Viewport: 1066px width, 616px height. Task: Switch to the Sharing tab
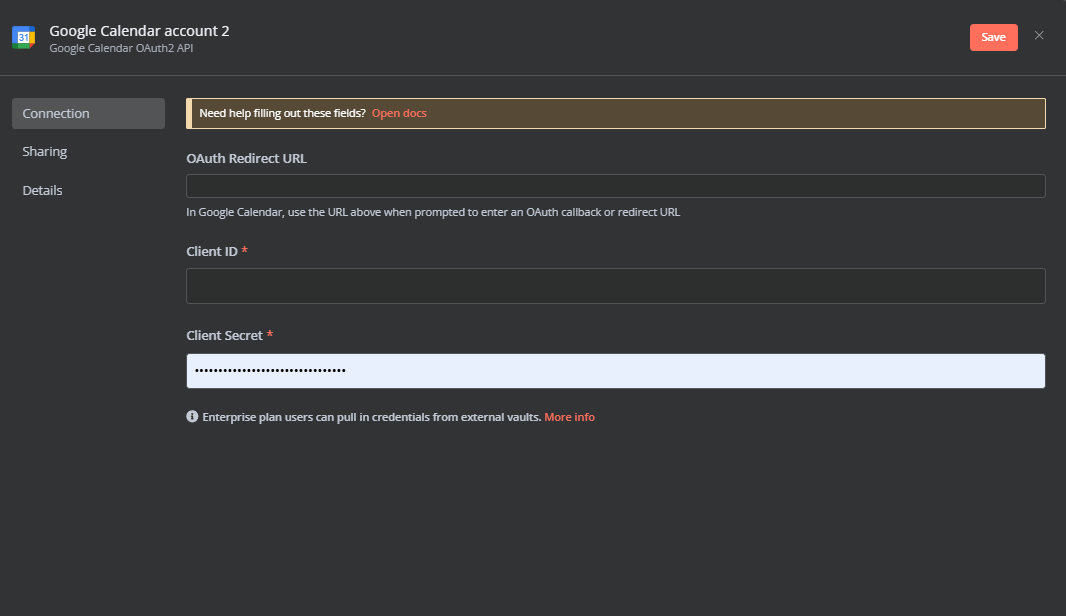click(x=45, y=151)
